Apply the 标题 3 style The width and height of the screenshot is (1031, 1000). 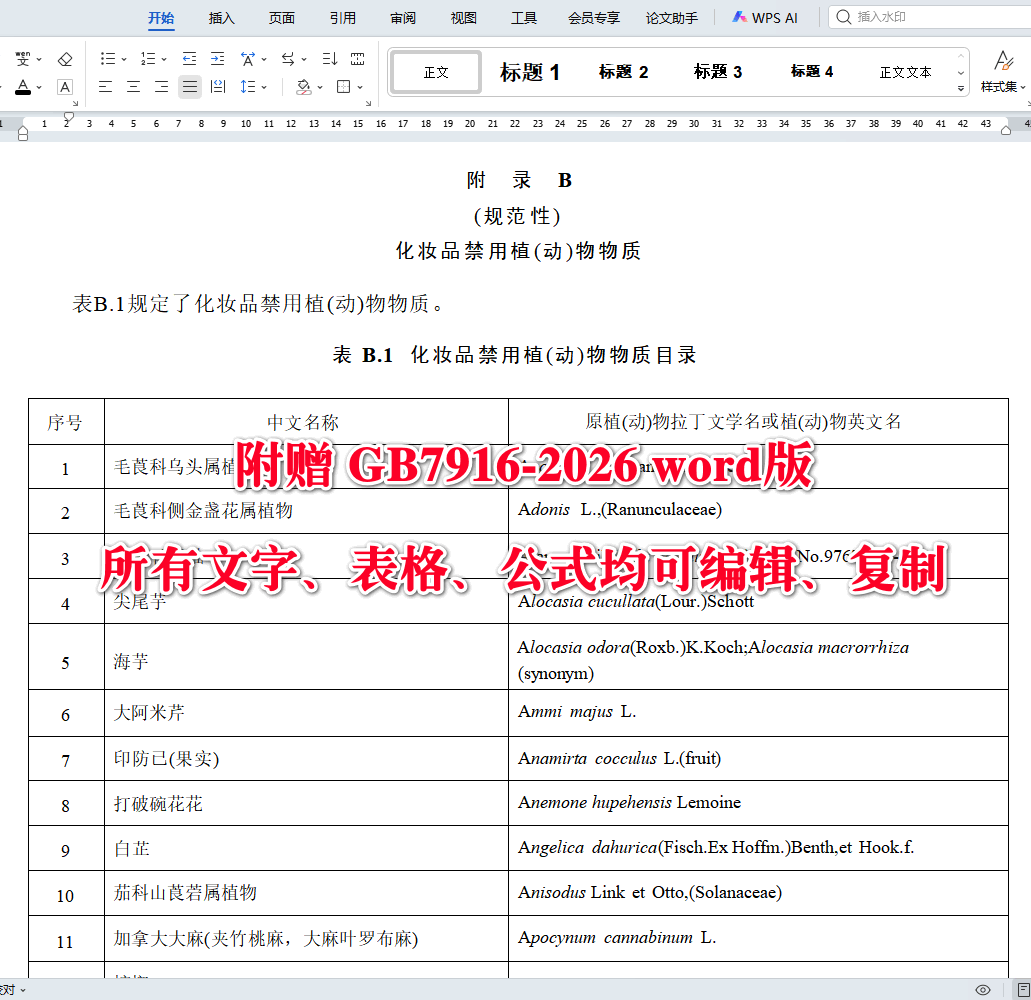717,72
